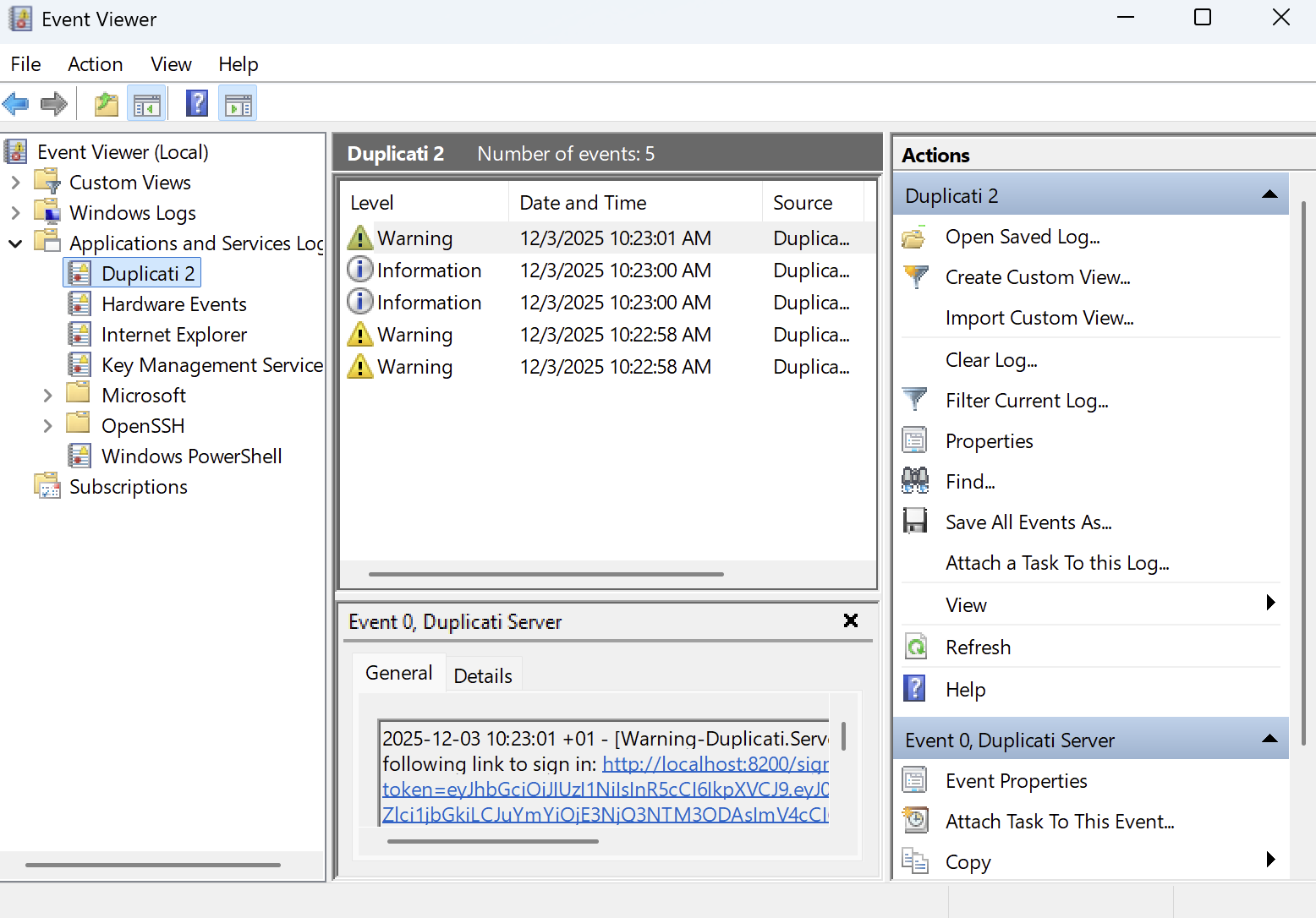Screen dimensions: 1316x918
Task: Toggle the Show/Hide Console Tree toolbar button
Action: (x=146, y=104)
